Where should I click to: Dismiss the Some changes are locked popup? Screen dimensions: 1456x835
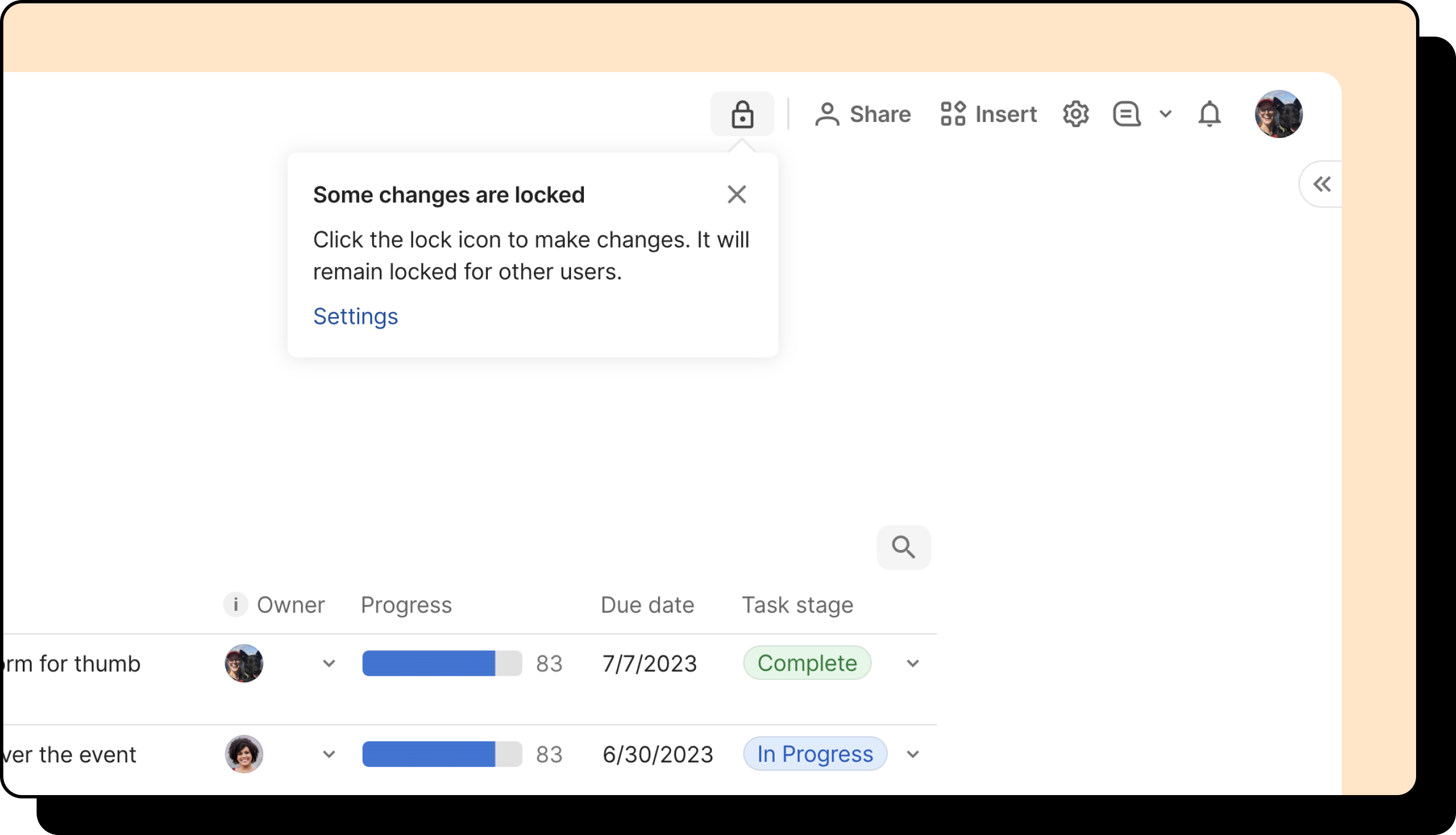[x=737, y=195]
